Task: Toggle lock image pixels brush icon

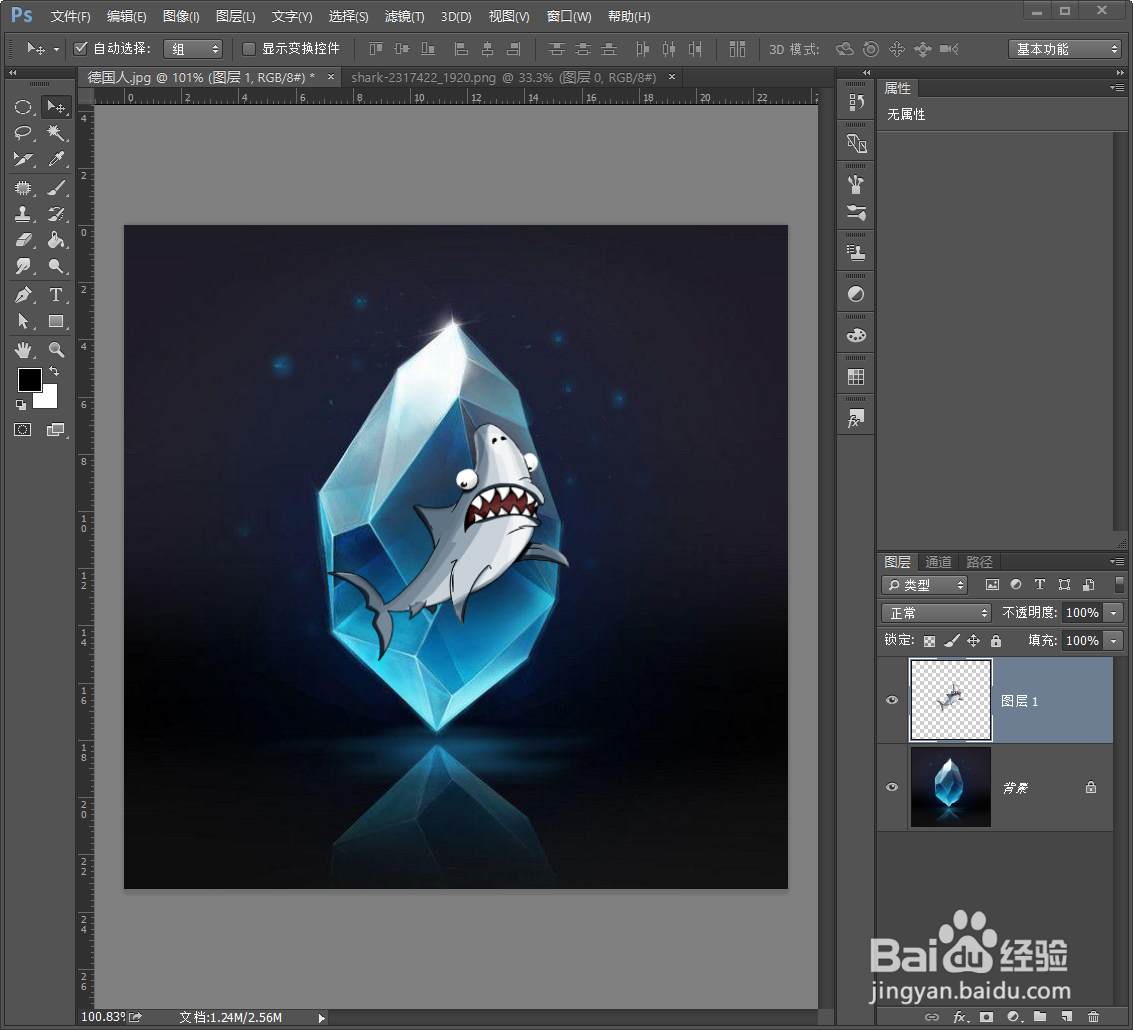Action: pyautogui.click(x=952, y=640)
